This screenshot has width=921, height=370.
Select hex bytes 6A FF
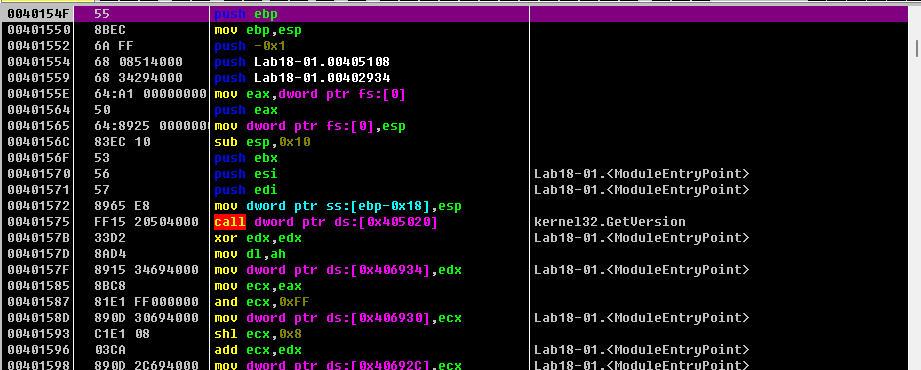113,46
